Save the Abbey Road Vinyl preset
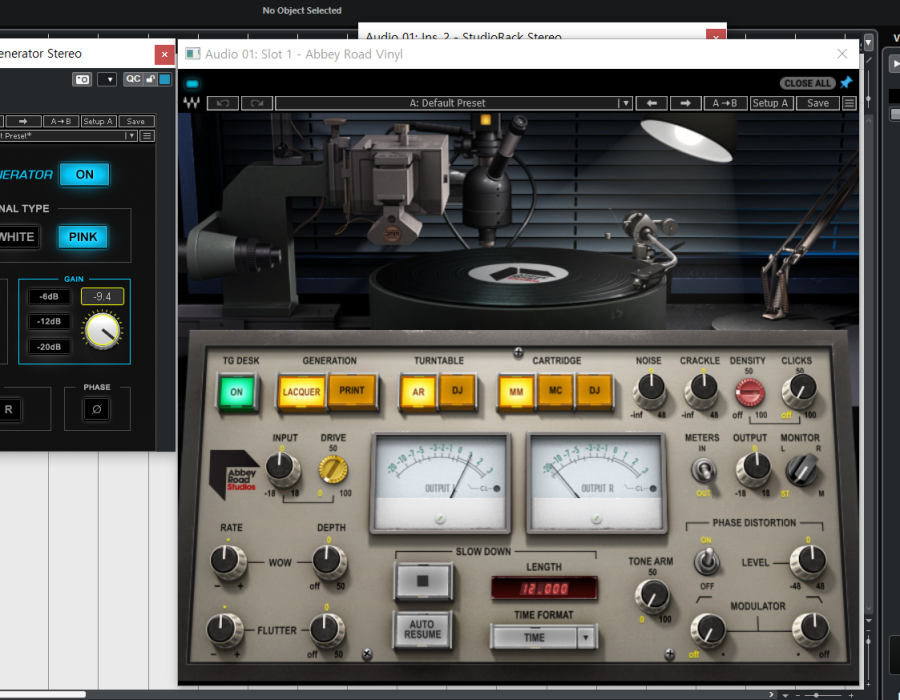The width and height of the screenshot is (900, 700). point(817,103)
